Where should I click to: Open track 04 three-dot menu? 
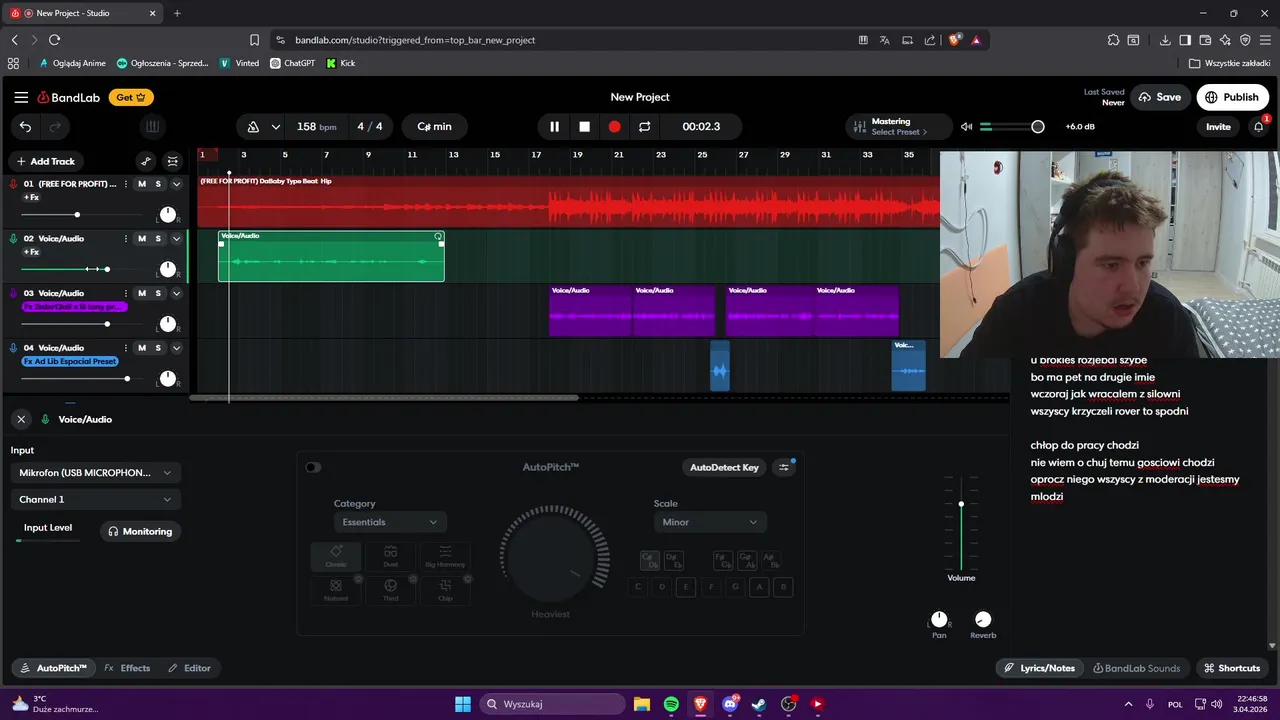(x=125, y=348)
